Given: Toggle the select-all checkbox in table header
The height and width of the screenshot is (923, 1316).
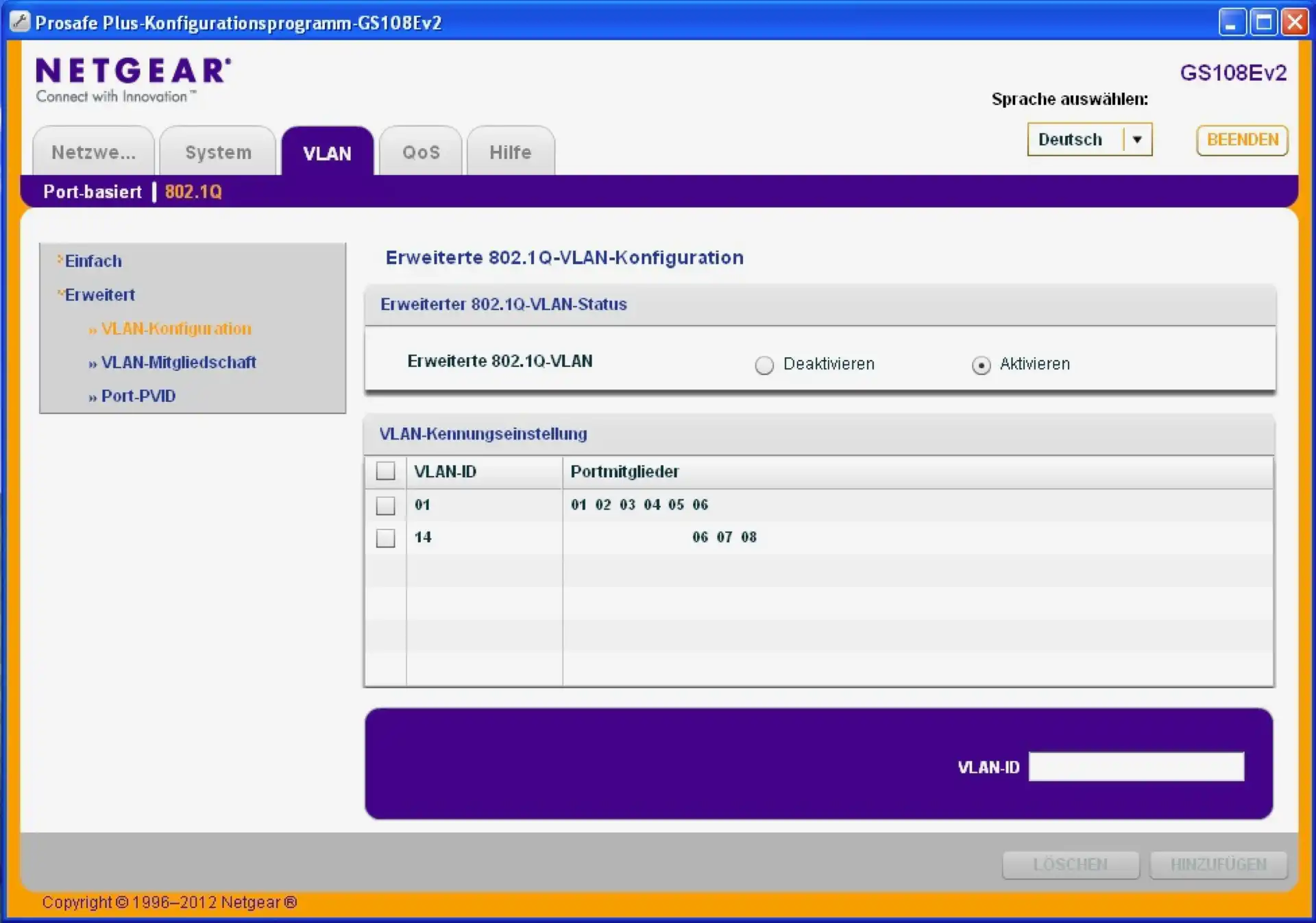Looking at the screenshot, I should pyautogui.click(x=385, y=471).
